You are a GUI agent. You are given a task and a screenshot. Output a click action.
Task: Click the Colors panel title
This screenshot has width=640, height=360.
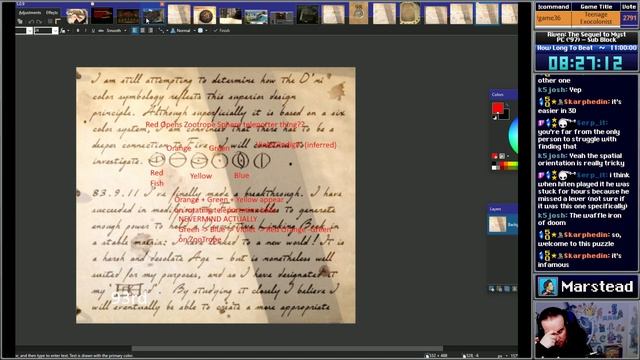tap(498, 94)
